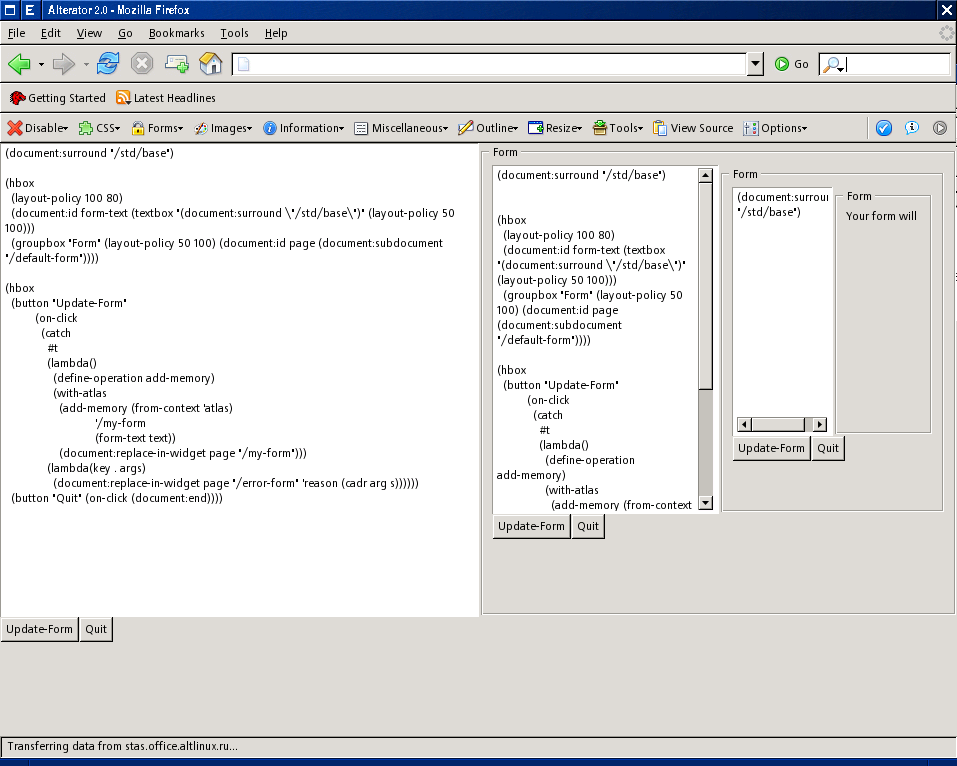Open the View Source toolbar item
957x766 pixels.
click(x=693, y=128)
